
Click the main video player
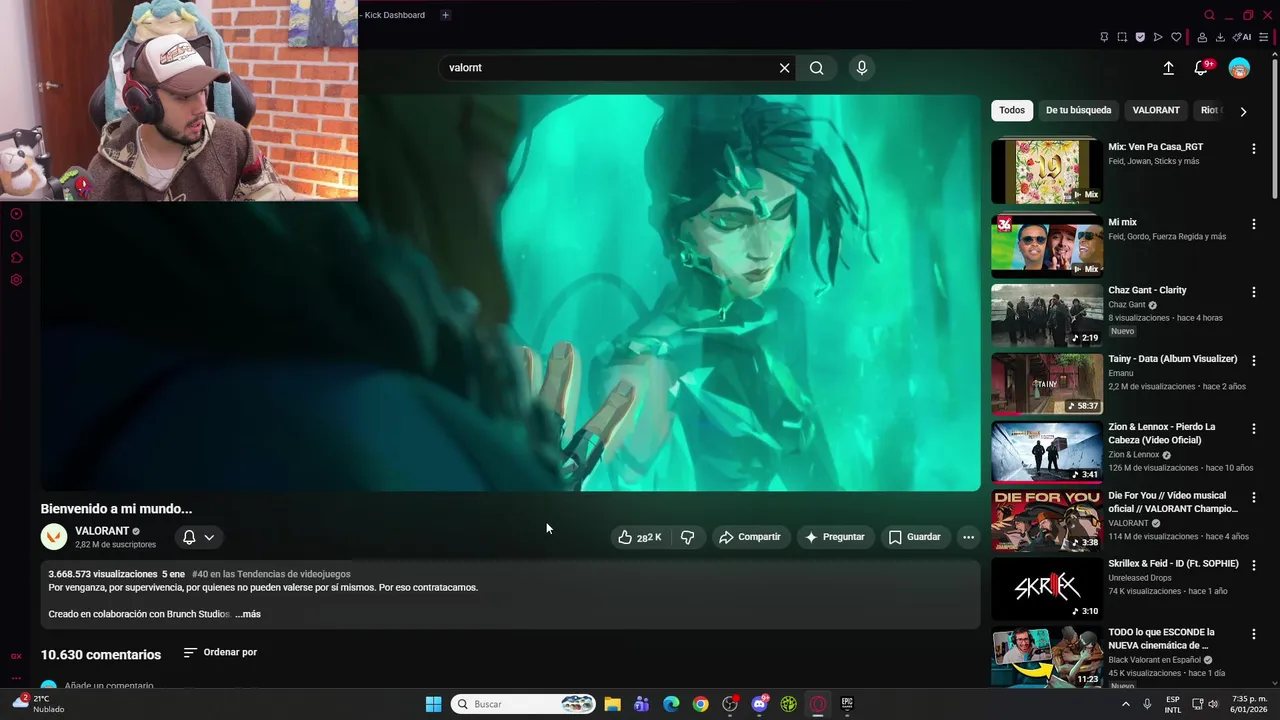(x=510, y=293)
